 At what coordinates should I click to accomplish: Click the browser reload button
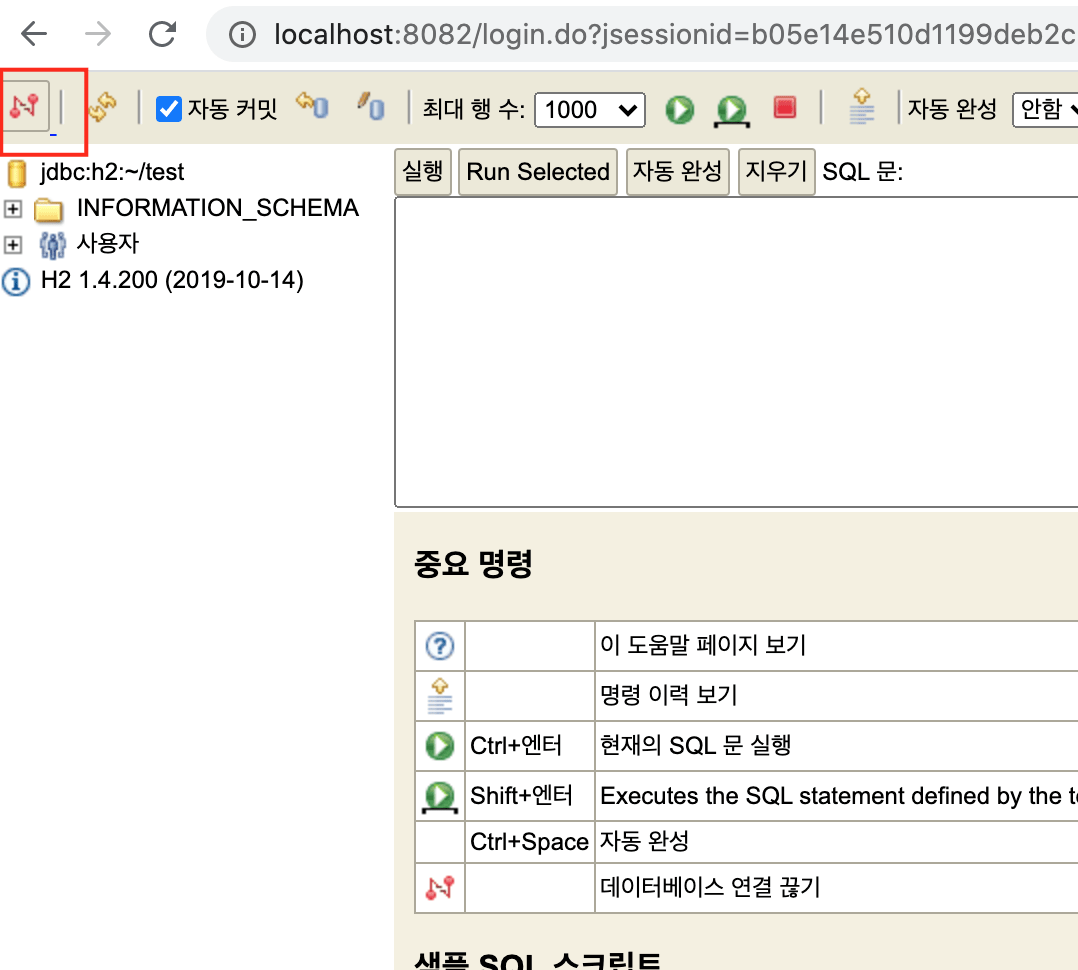(x=162, y=35)
